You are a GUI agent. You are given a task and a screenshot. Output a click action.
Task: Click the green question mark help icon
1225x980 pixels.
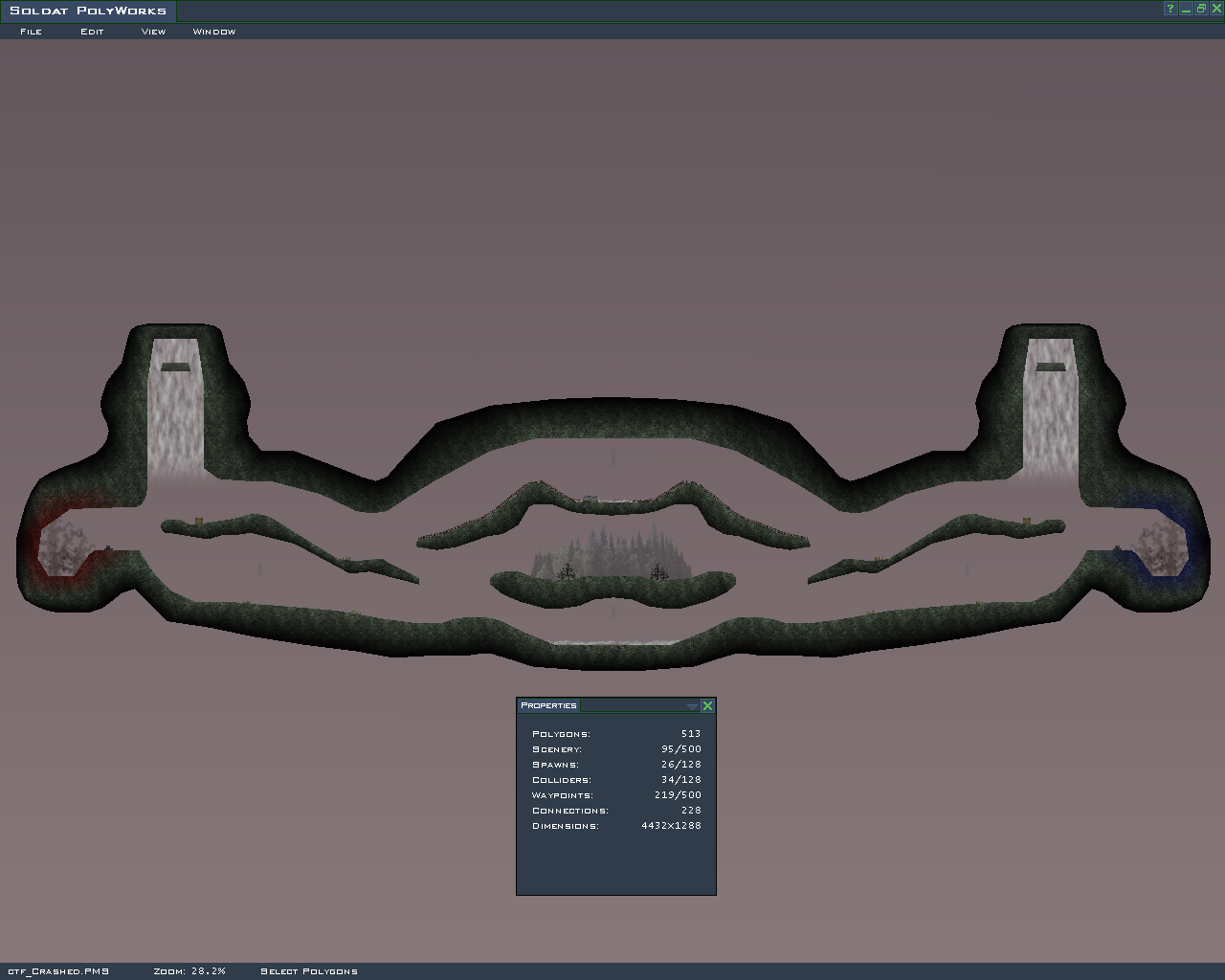pos(1169,9)
